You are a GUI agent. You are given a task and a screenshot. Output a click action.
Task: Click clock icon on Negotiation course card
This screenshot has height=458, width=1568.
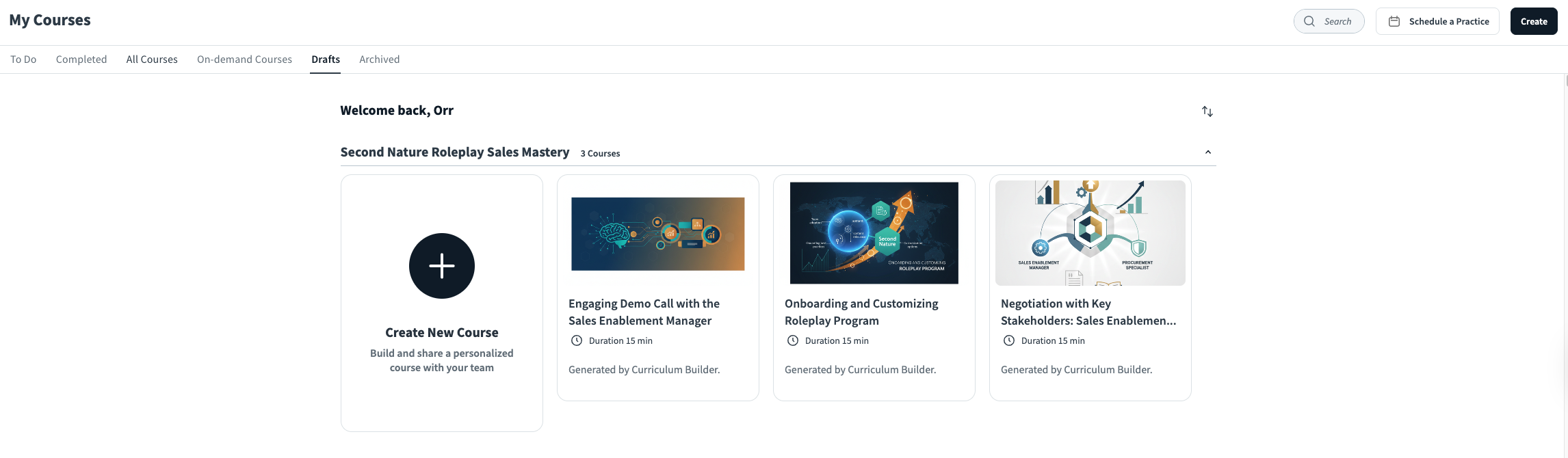[1009, 340]
